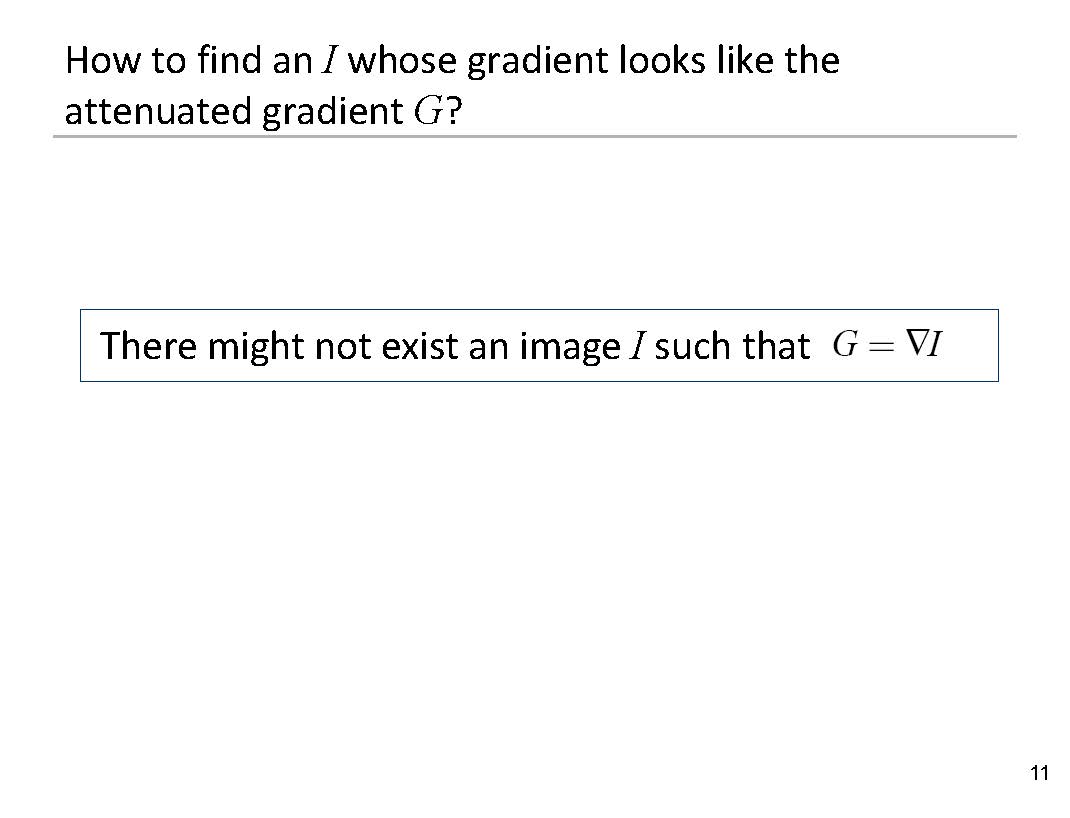
Task: Select the italic I in the title
Action: 329,62
